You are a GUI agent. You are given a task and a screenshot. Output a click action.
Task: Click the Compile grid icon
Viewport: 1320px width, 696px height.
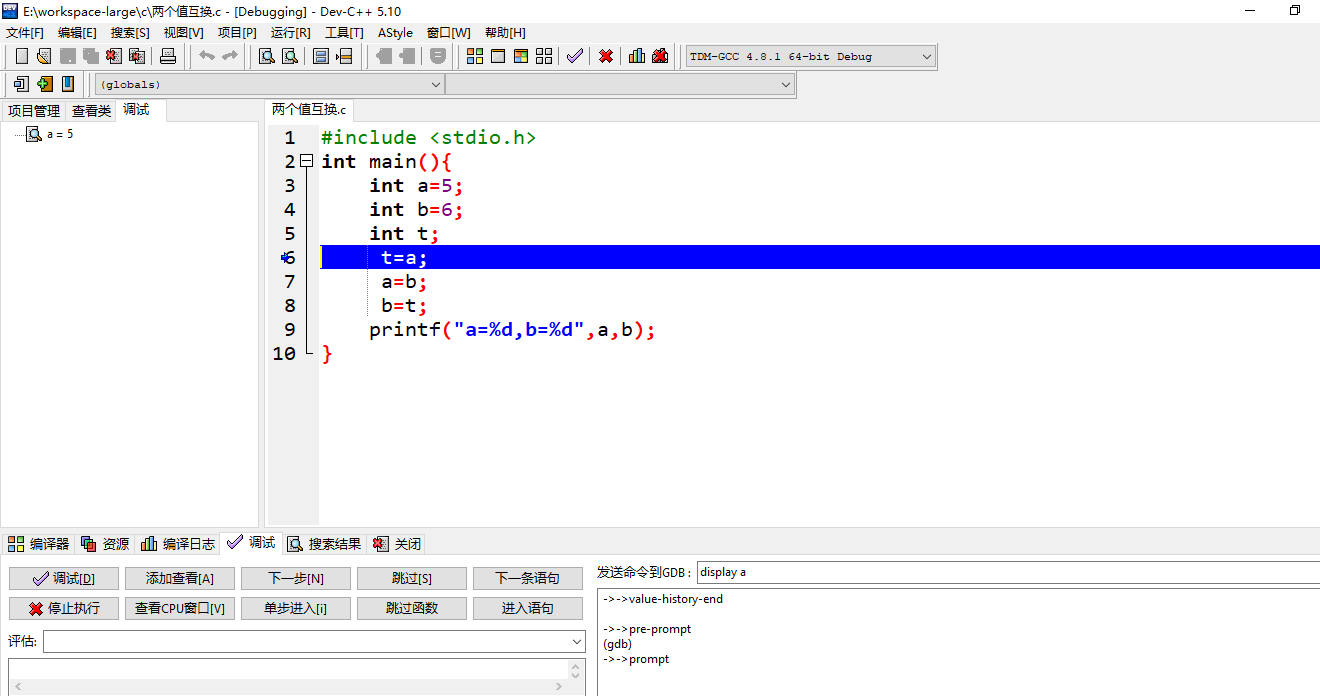(x=475, y=56)
